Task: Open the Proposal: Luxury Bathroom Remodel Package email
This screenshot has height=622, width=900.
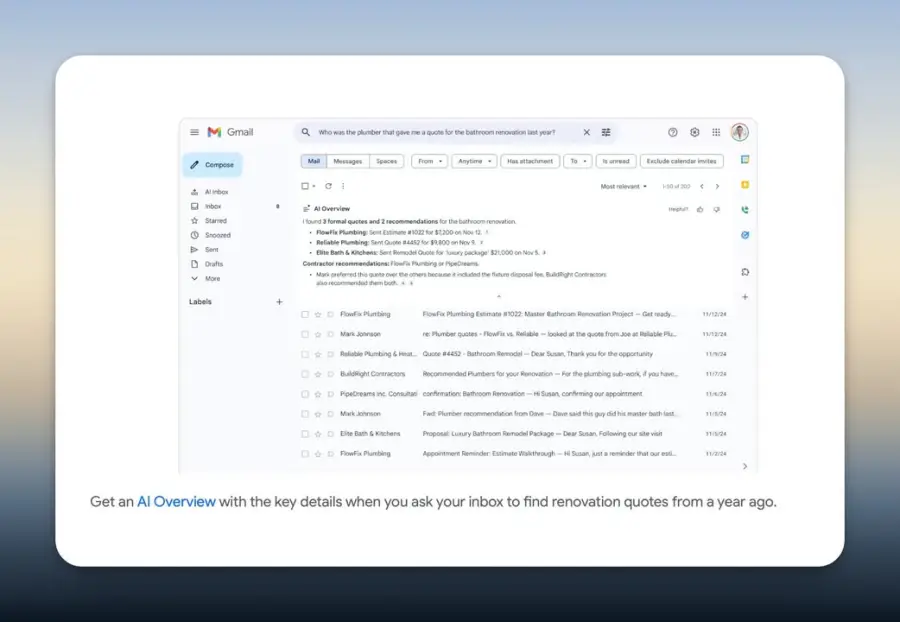Action: tap(514, 434)
